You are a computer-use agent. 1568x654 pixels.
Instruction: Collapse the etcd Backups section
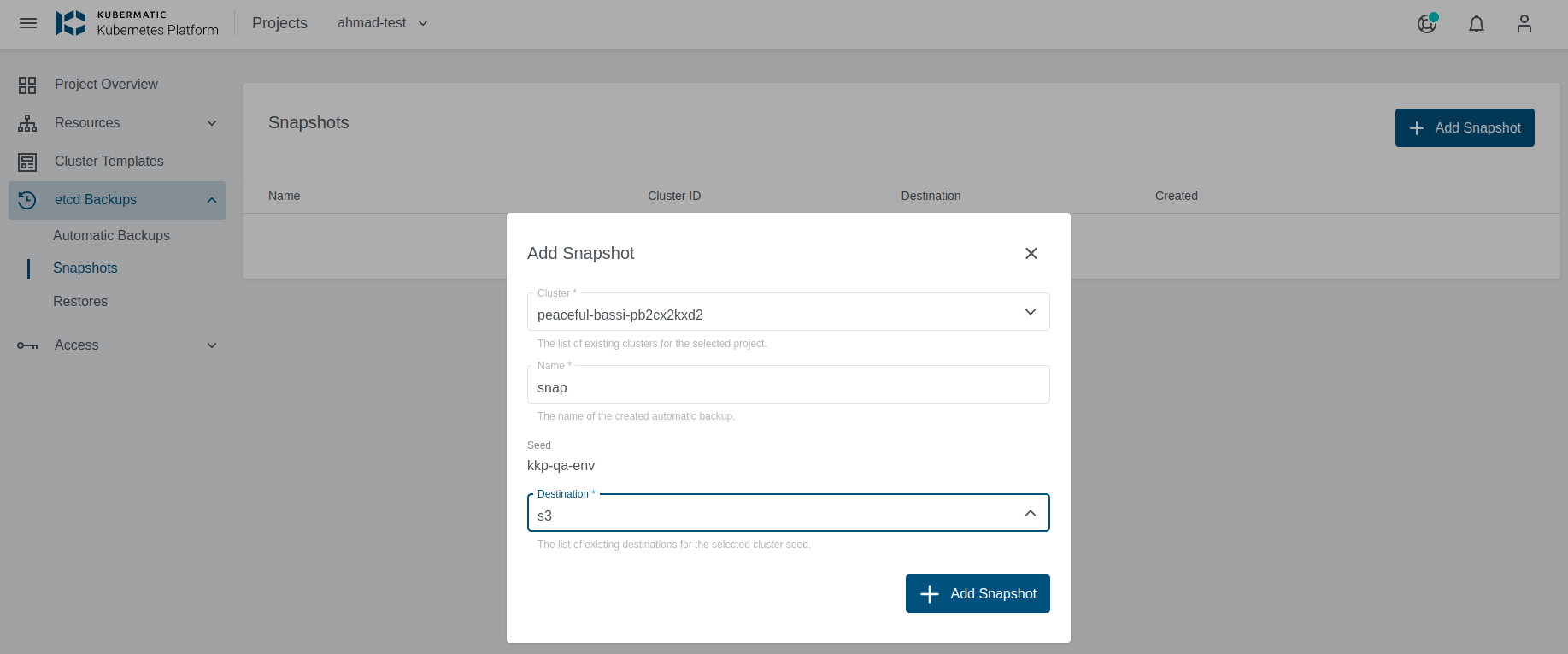[211, 200]
